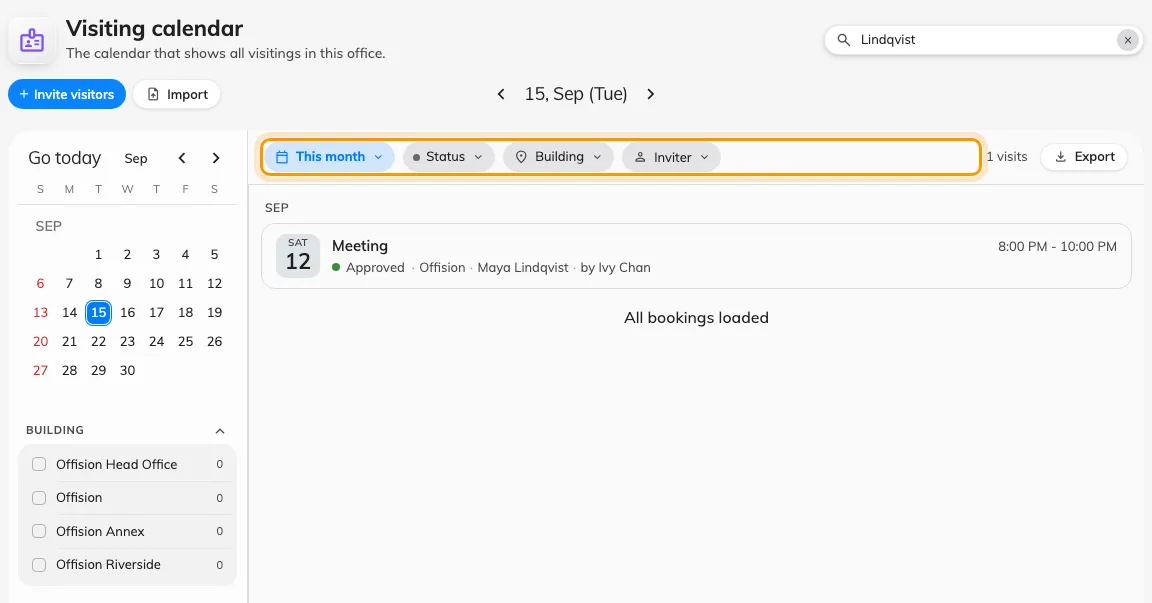Select September 30 in mini calendar

tap(127, 370)
